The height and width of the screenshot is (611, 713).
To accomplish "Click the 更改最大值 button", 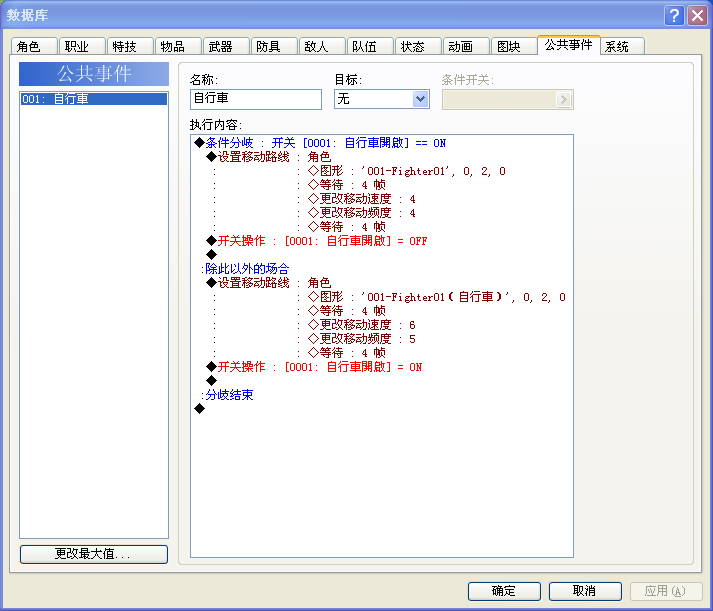I will click(x=94, y=554).
